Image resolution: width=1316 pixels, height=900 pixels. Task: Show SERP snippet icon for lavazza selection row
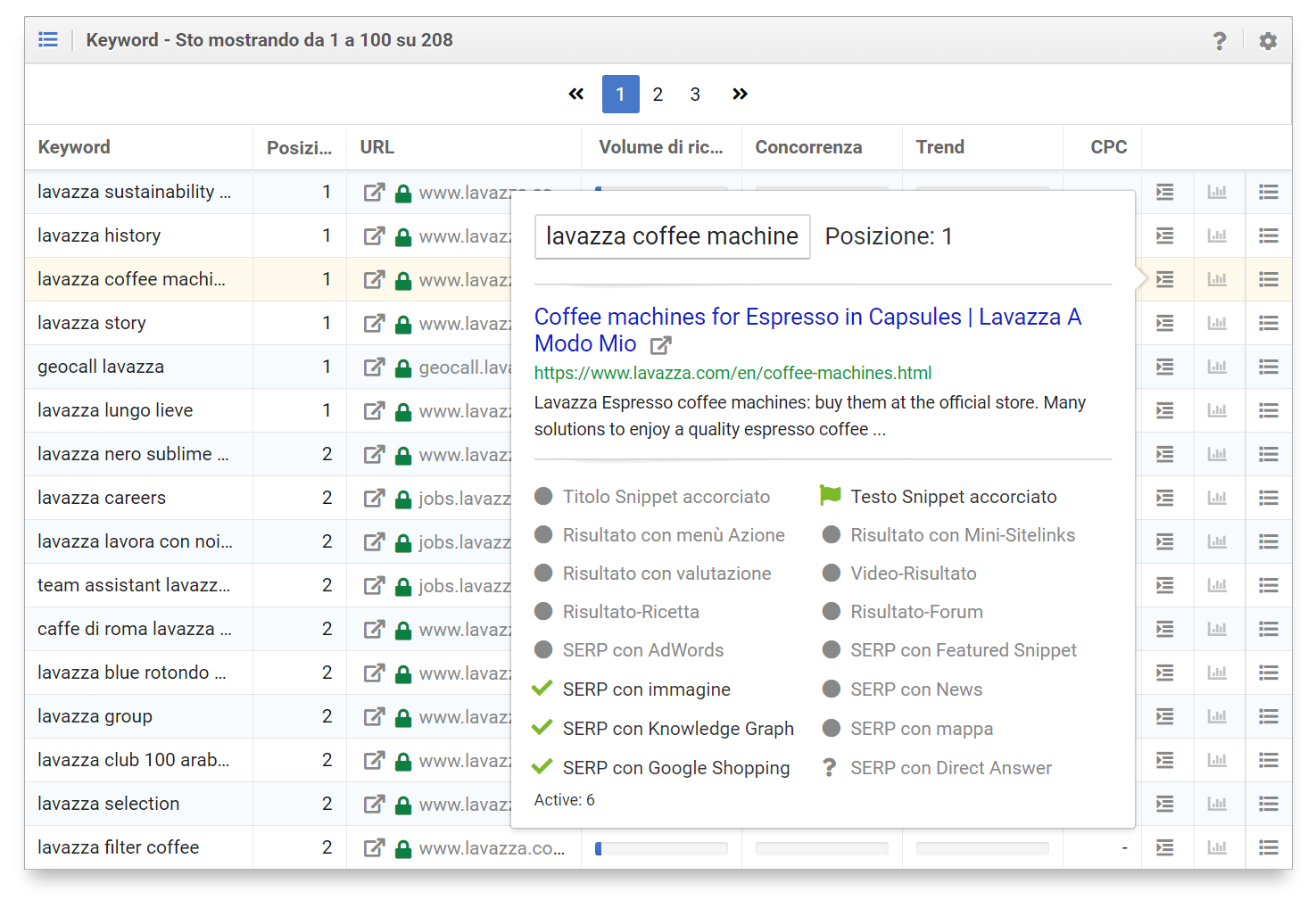[1165, 804]
